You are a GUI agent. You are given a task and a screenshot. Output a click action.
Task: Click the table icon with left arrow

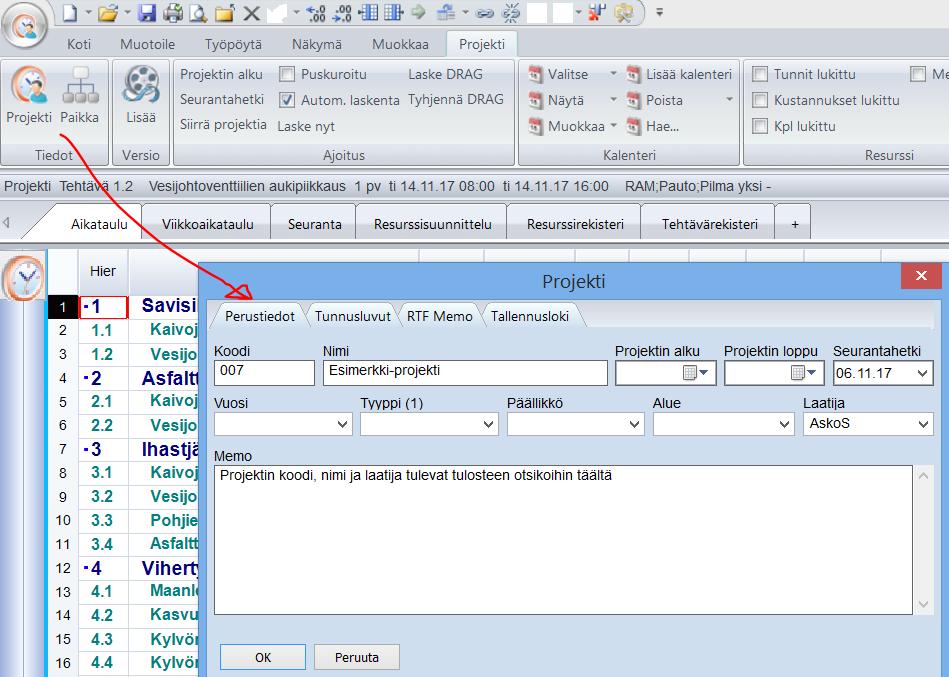(x=368, y=12)
